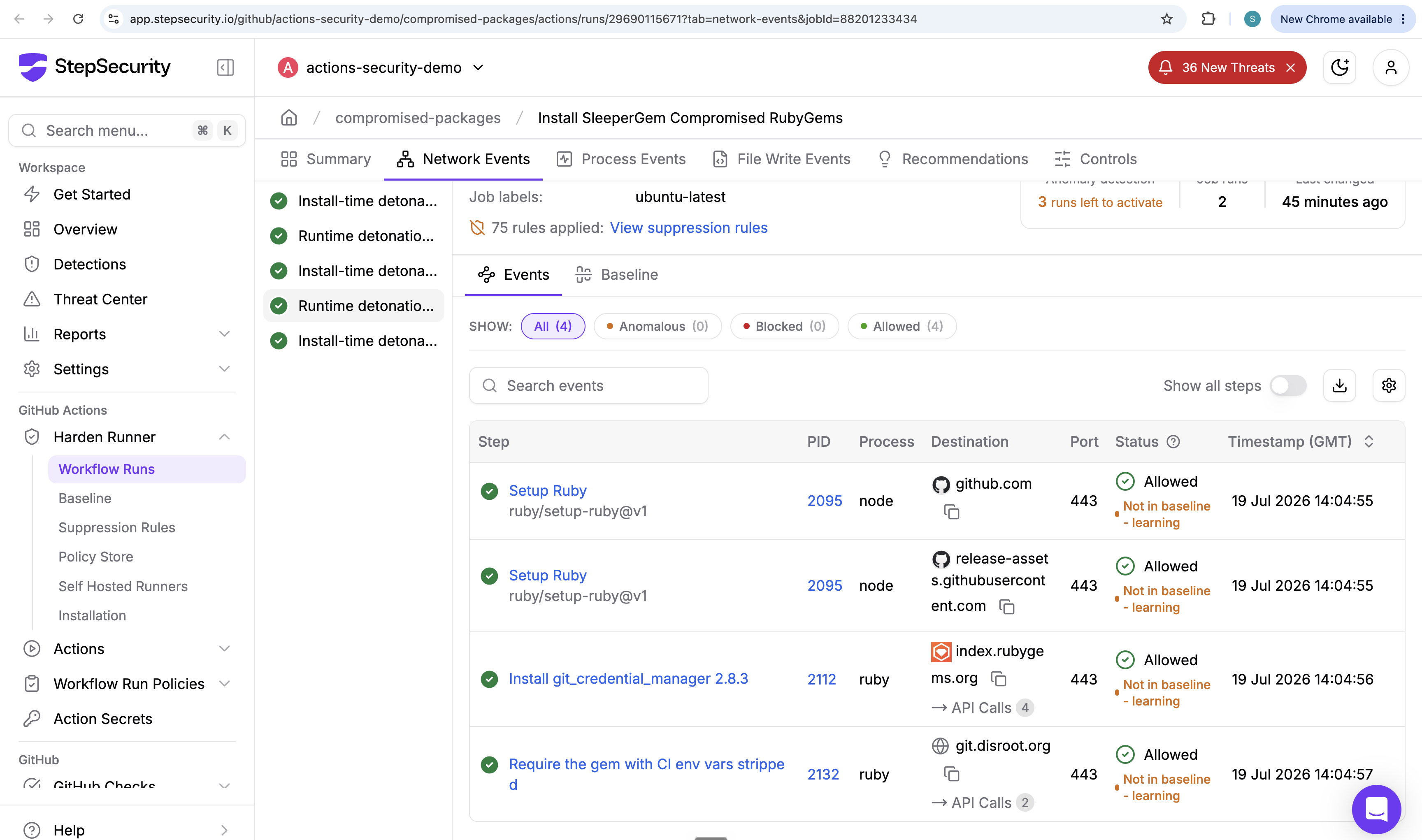Open Suppression Rules submenu item
Image resolution: width=1422 pixels, height=840 pixels.
coord(116,527)
